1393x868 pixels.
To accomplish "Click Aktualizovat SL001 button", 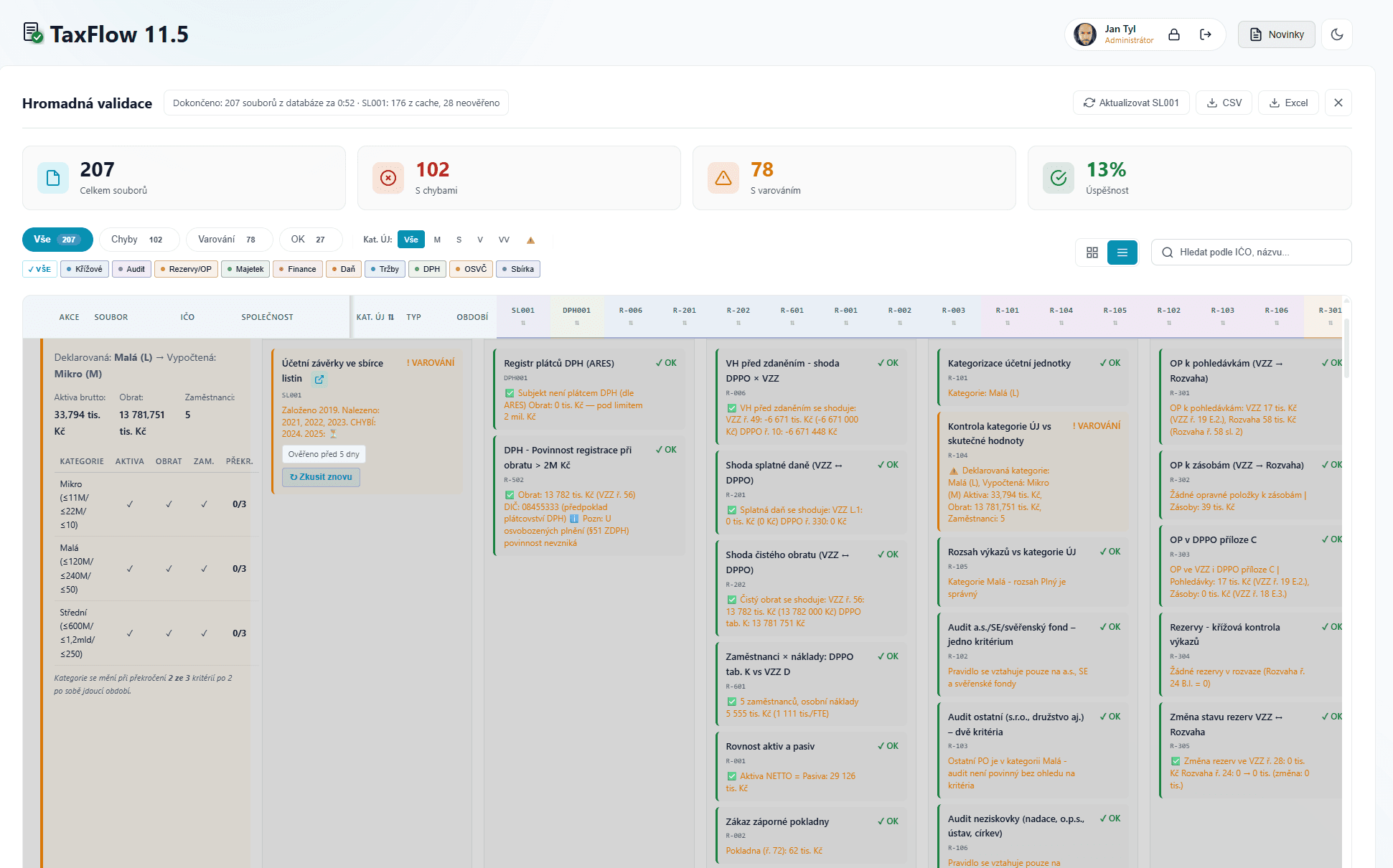I will [1131, 103].
